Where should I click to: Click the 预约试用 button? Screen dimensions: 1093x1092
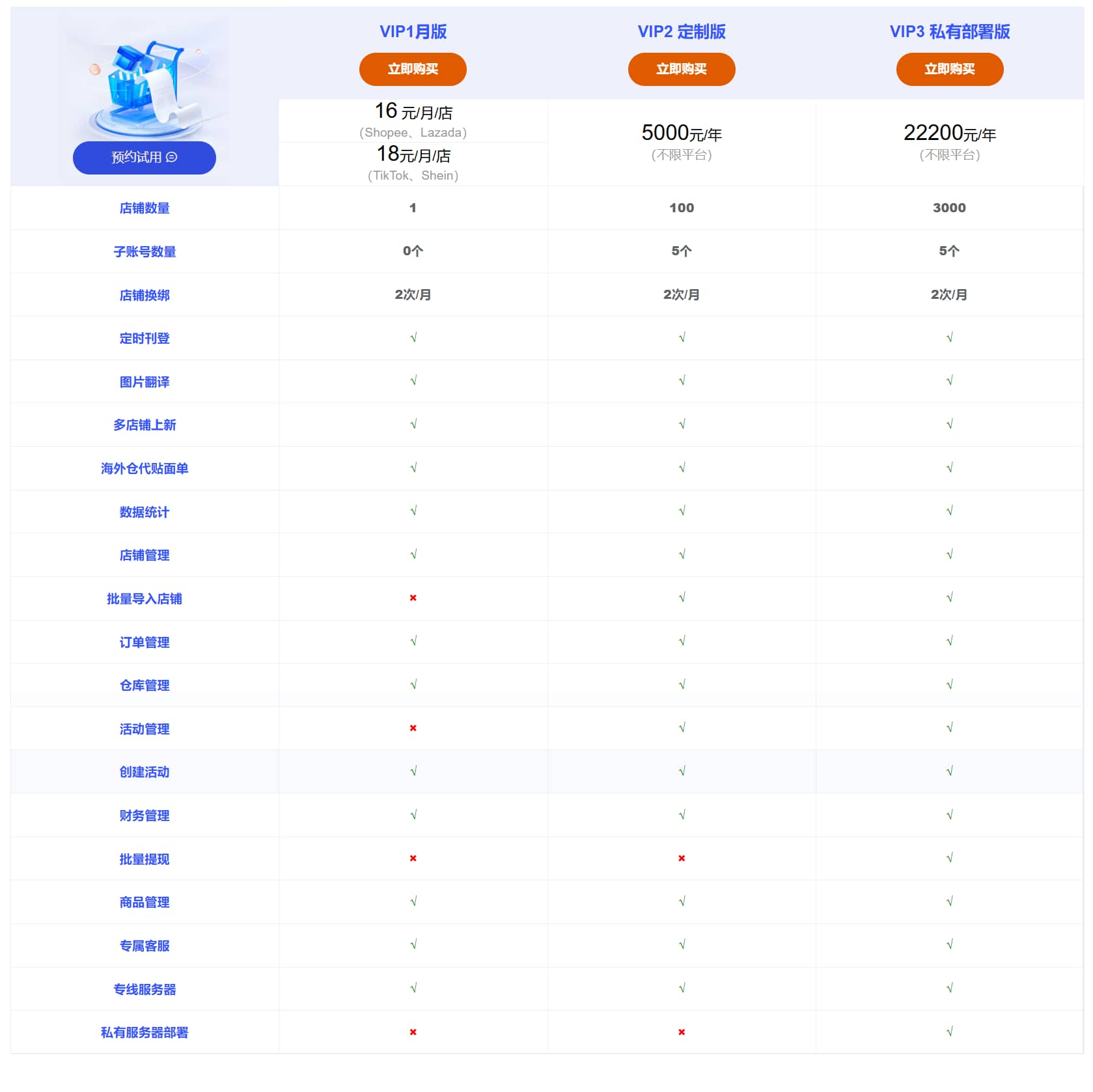[x=145, y=157]
